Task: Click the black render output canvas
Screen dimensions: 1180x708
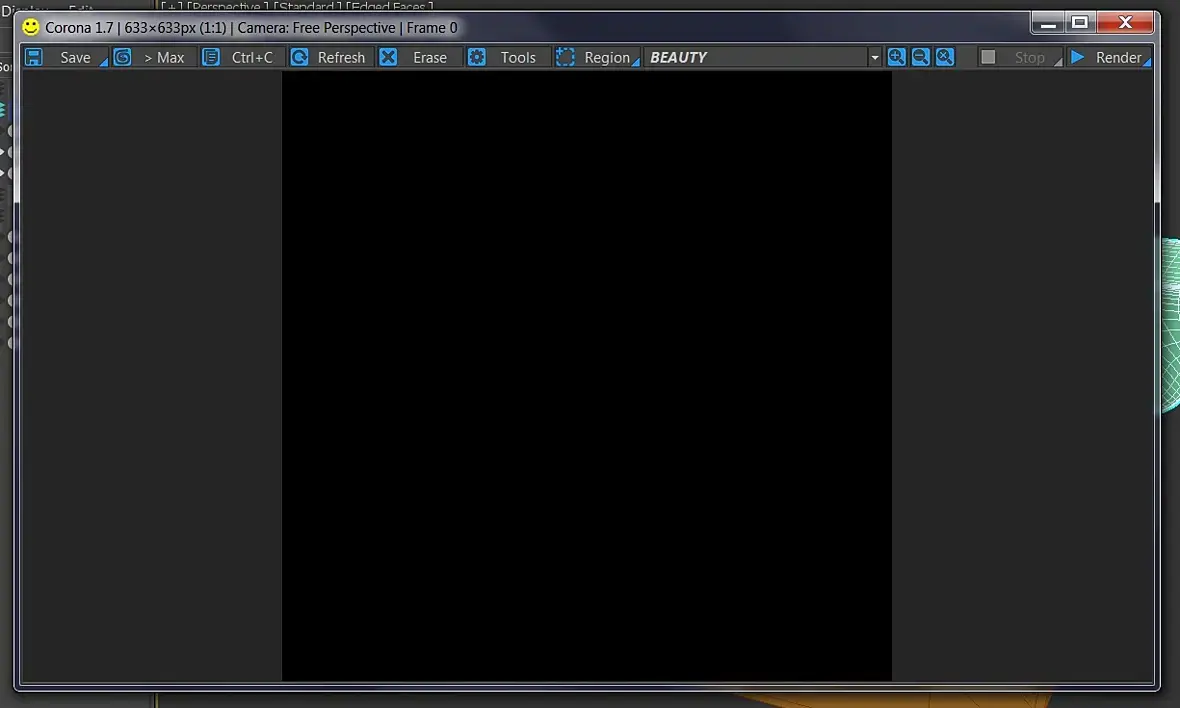Action: click(x=587, y=376)
